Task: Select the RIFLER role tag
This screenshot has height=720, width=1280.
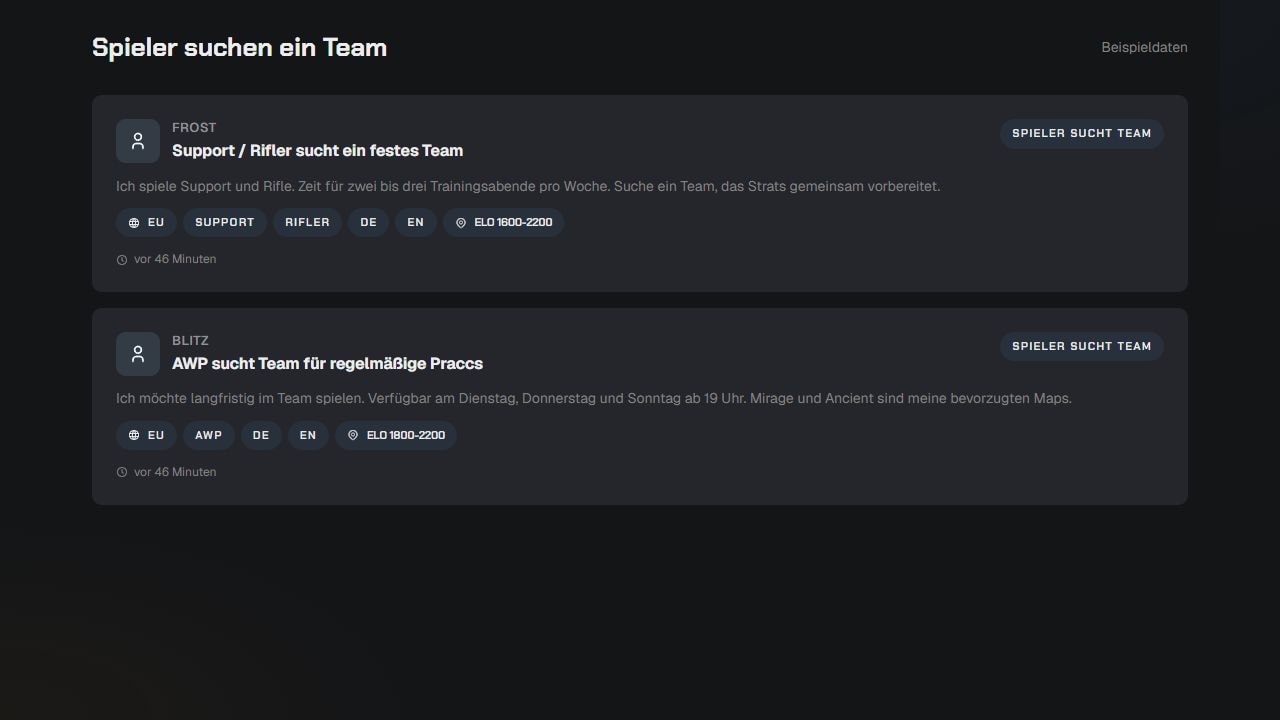Action: coord(307,222)
